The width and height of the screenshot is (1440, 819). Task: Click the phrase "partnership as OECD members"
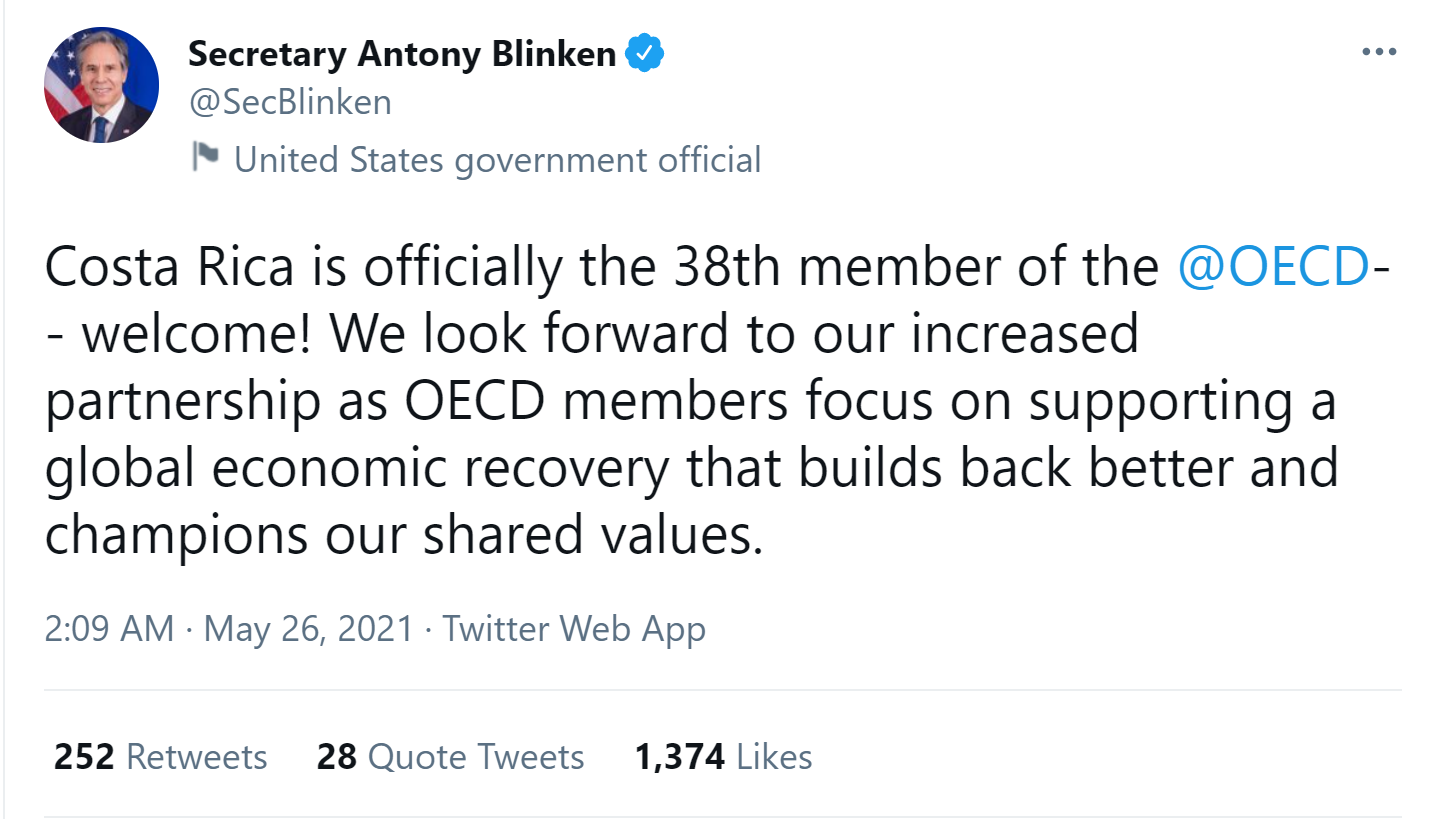pyautogui.click(x=415, y=401)
